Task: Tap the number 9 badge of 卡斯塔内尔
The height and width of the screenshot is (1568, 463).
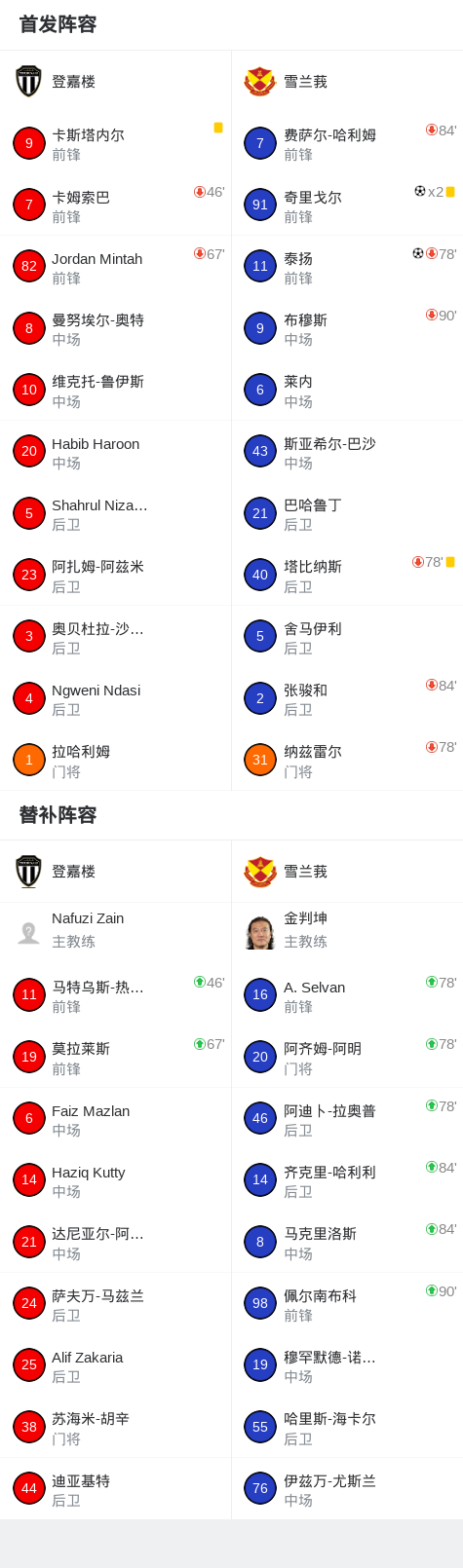Action: pos(29,143)
